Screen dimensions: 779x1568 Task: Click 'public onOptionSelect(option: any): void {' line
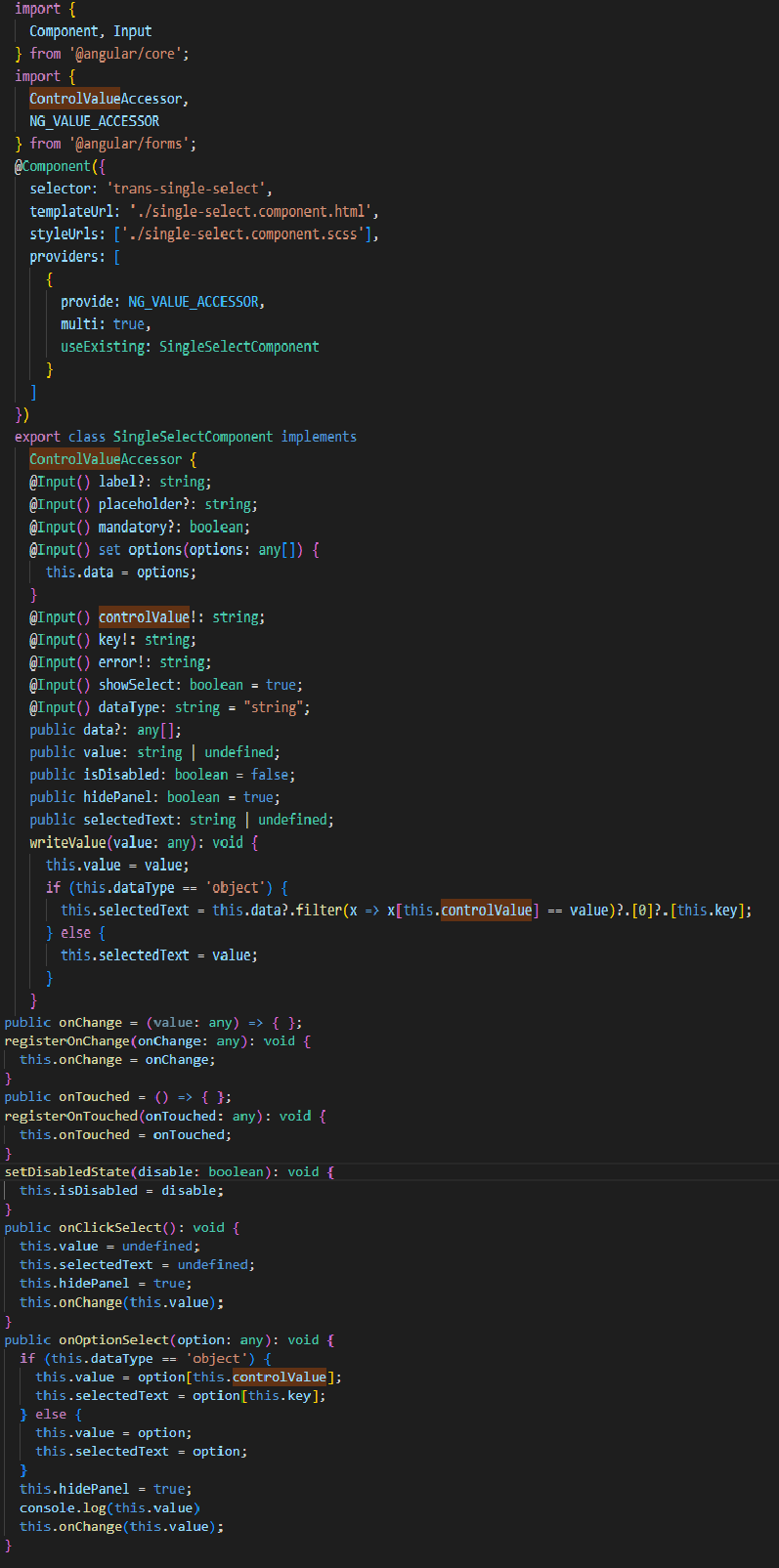(169, 1339)
